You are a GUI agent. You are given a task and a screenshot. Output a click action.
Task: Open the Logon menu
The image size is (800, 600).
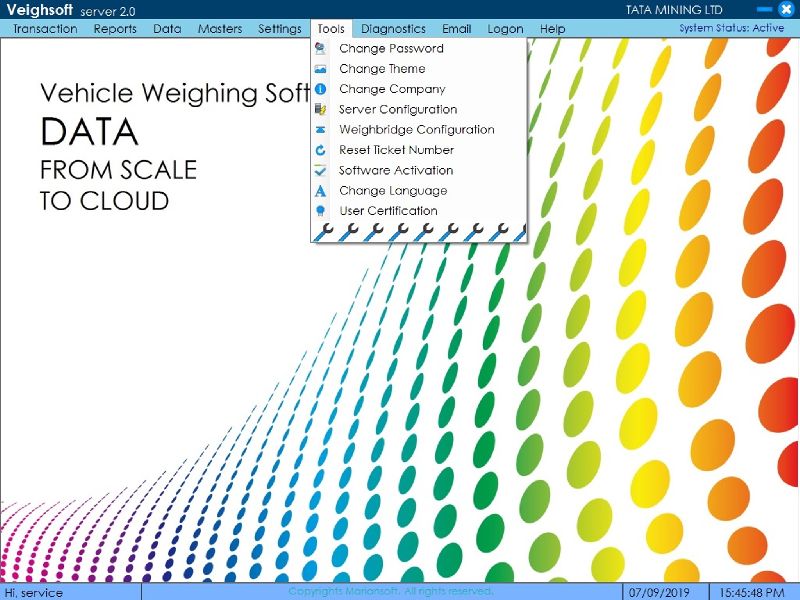[505, 29]
